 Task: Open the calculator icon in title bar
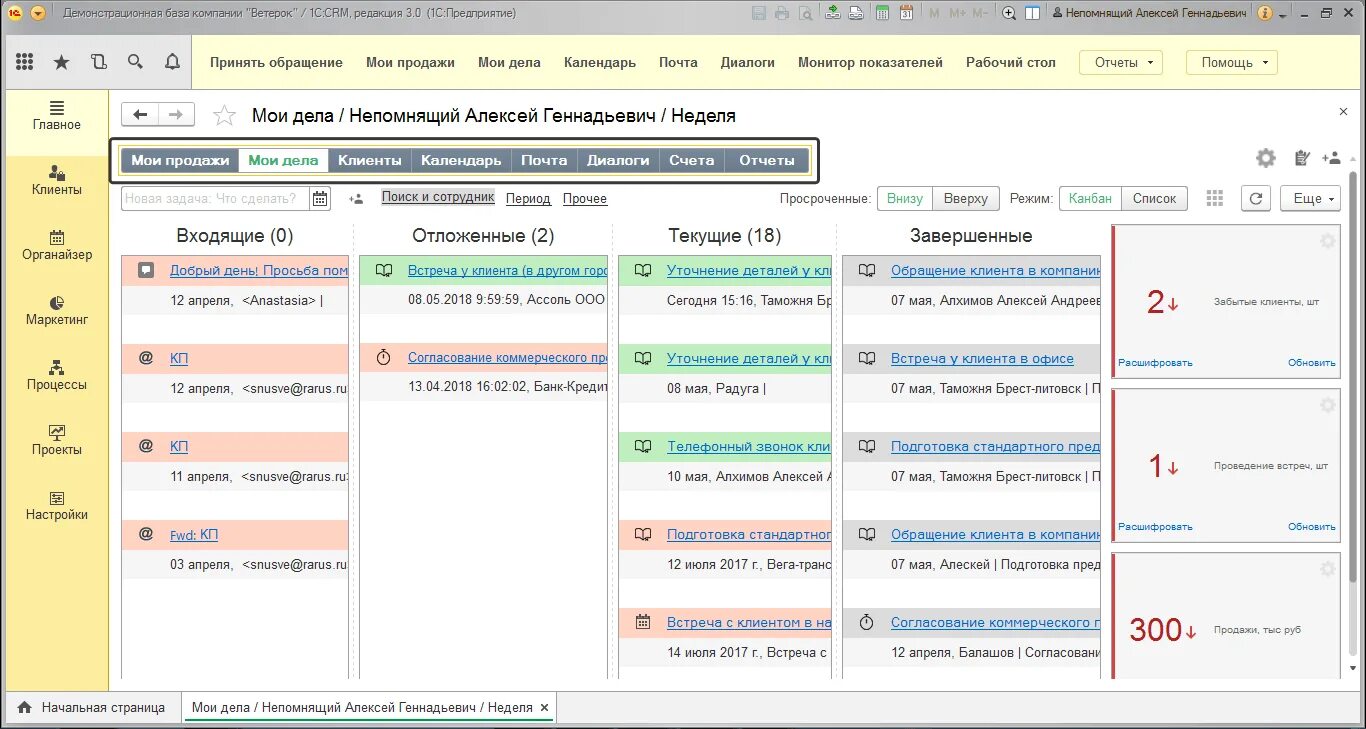(882, 13)
